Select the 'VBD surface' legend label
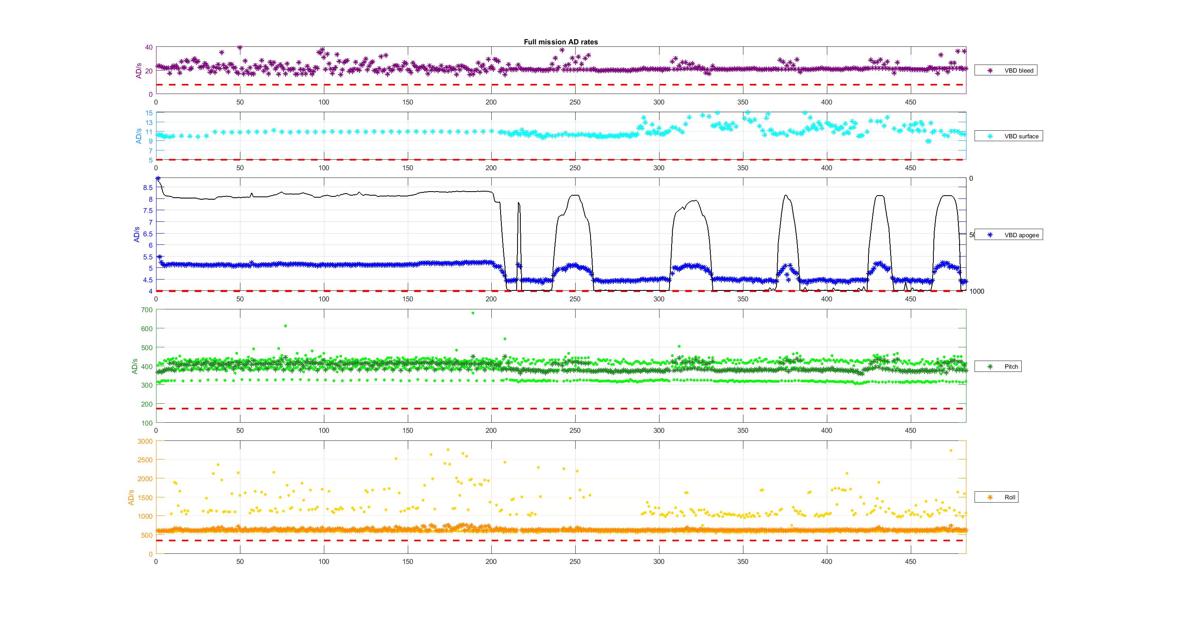 1022,135
